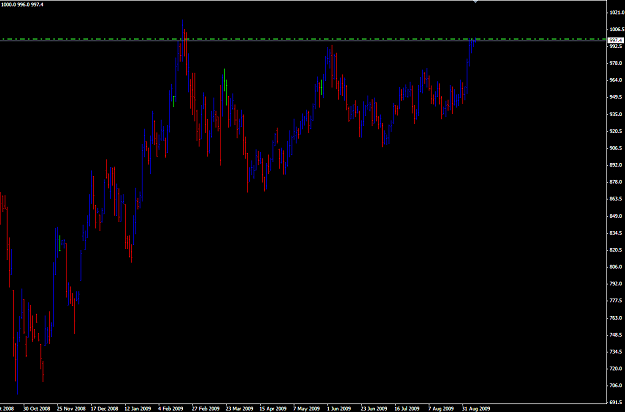Click the 978.0 price scale label
The image size is (625, 412).
(x=616, y=63)
